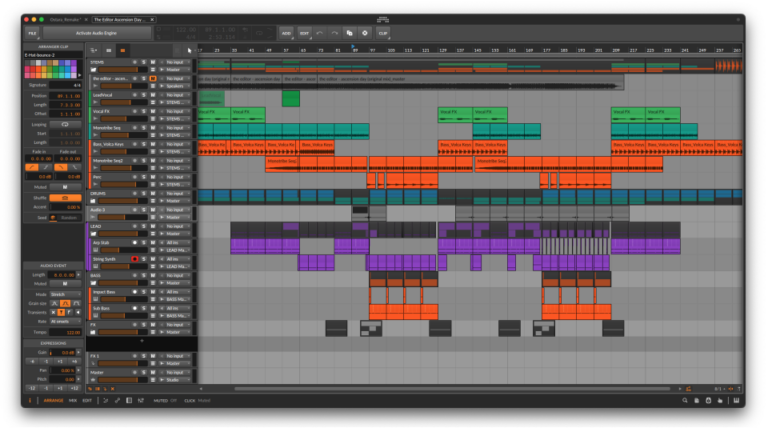Open the Studio output dropdown on Master track
The height and width of the screenshot is (432, 768).
click(x=176, y=380)
